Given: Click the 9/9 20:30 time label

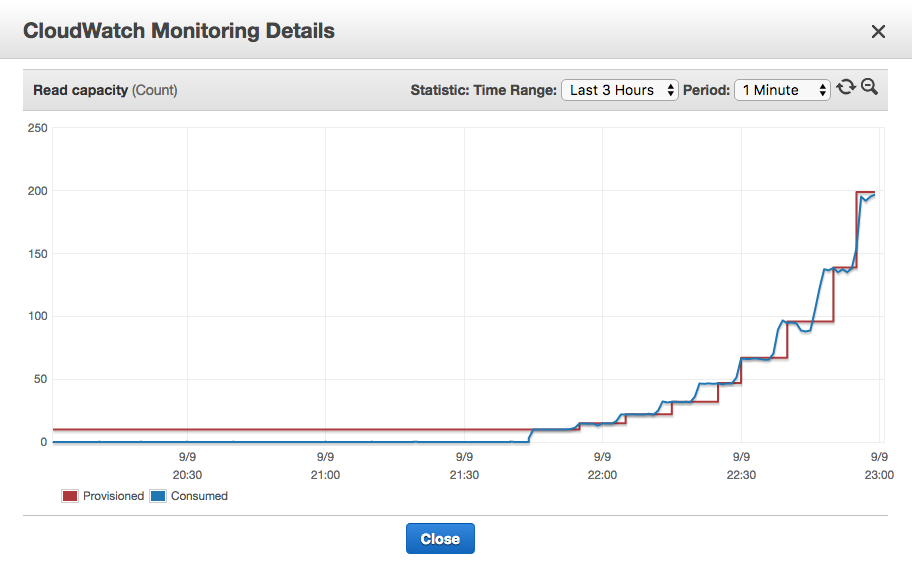Looking at the screenshot, I should point(187,466).
